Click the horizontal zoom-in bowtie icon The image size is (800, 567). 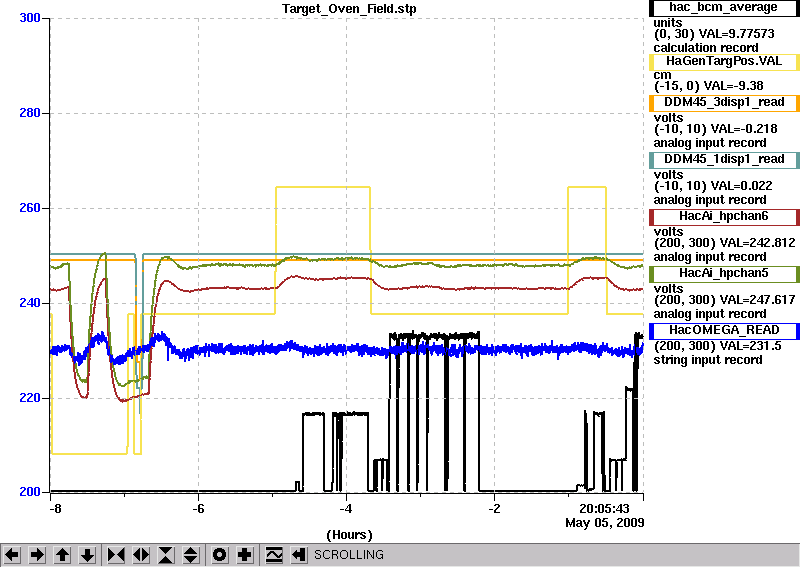116,555
